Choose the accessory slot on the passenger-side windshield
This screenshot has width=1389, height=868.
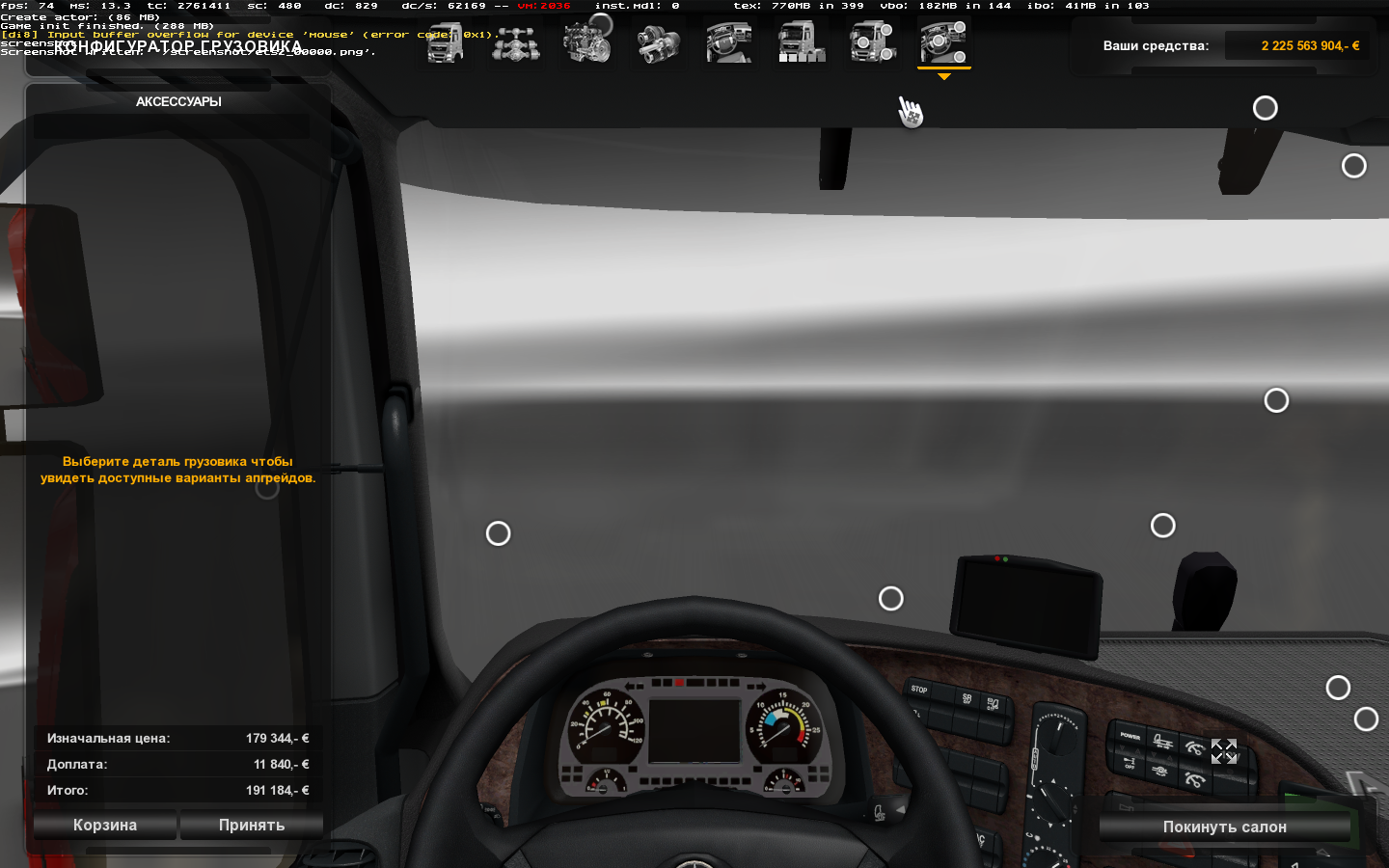pyautogui.click(x=1276, y=400)
